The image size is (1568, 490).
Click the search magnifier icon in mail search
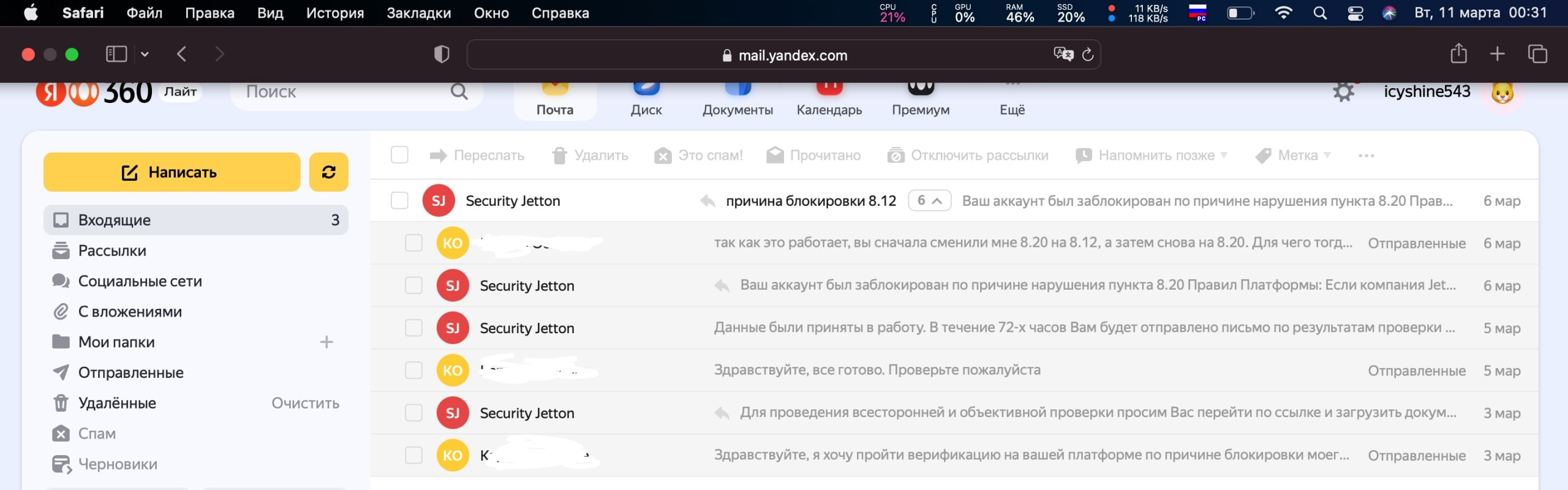[459, 92]
